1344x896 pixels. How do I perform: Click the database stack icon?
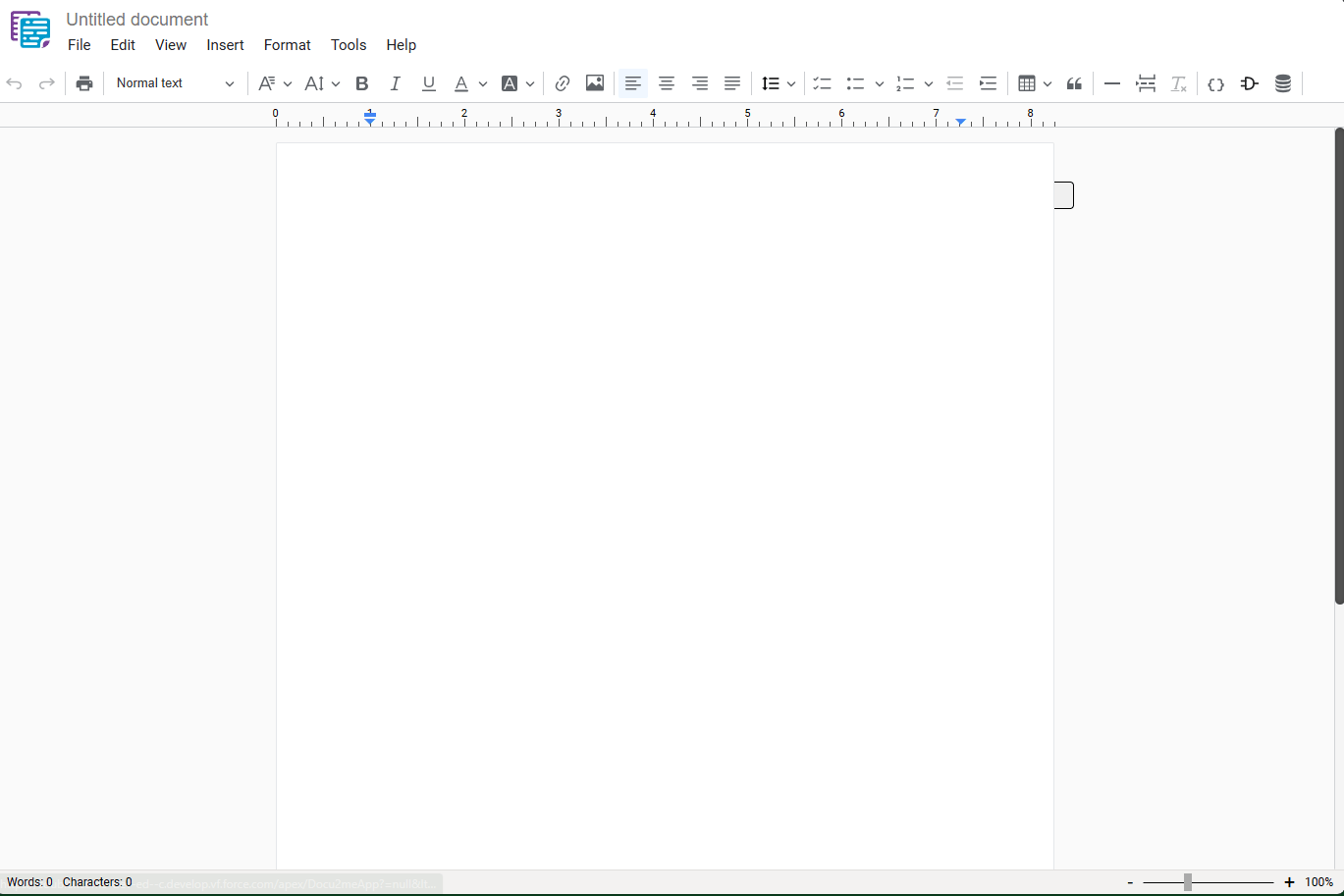tap(1283, 83)
